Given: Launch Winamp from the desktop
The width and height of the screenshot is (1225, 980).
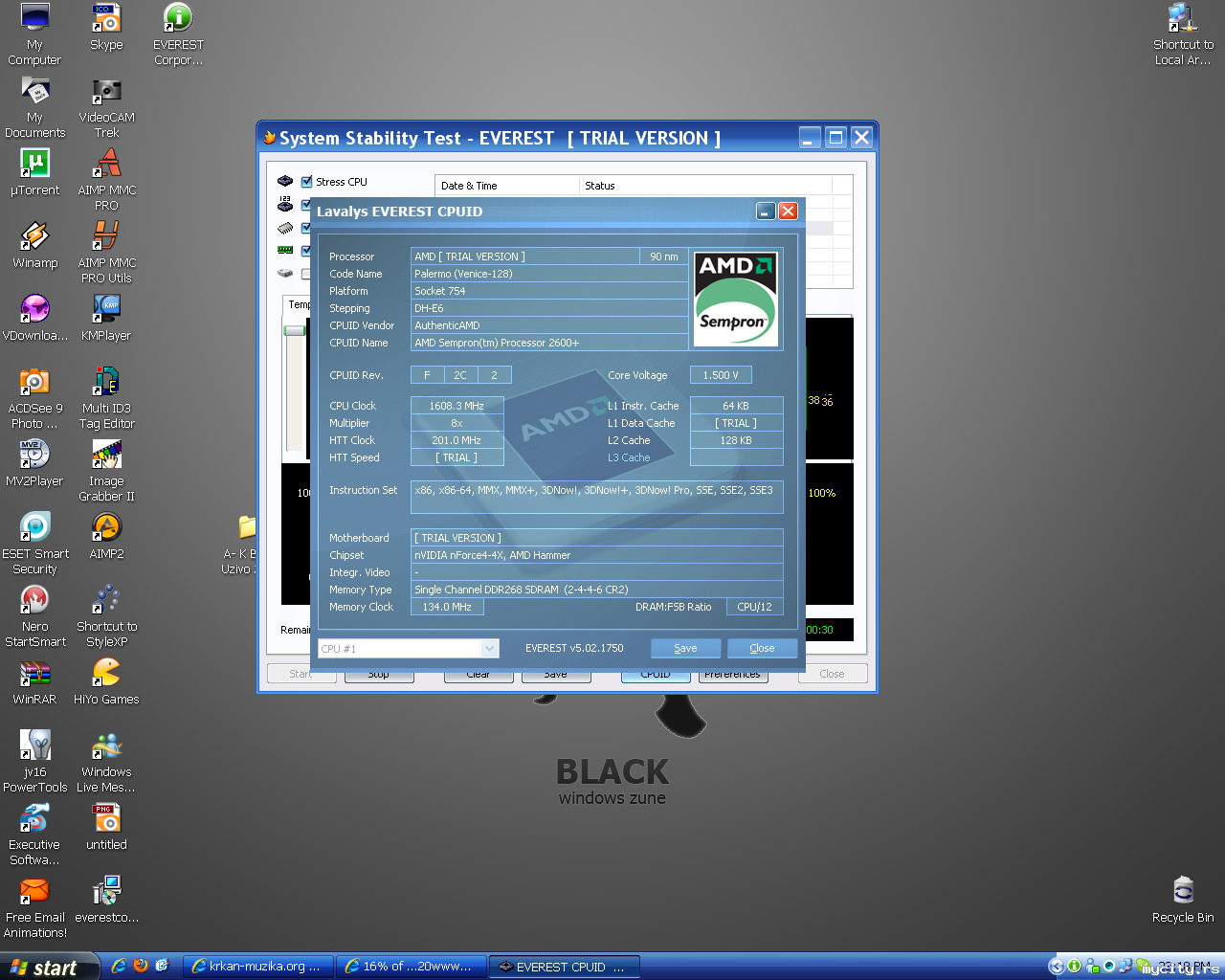Looking at the screenshot, I should pyautogui.click(x=34, y=245).
